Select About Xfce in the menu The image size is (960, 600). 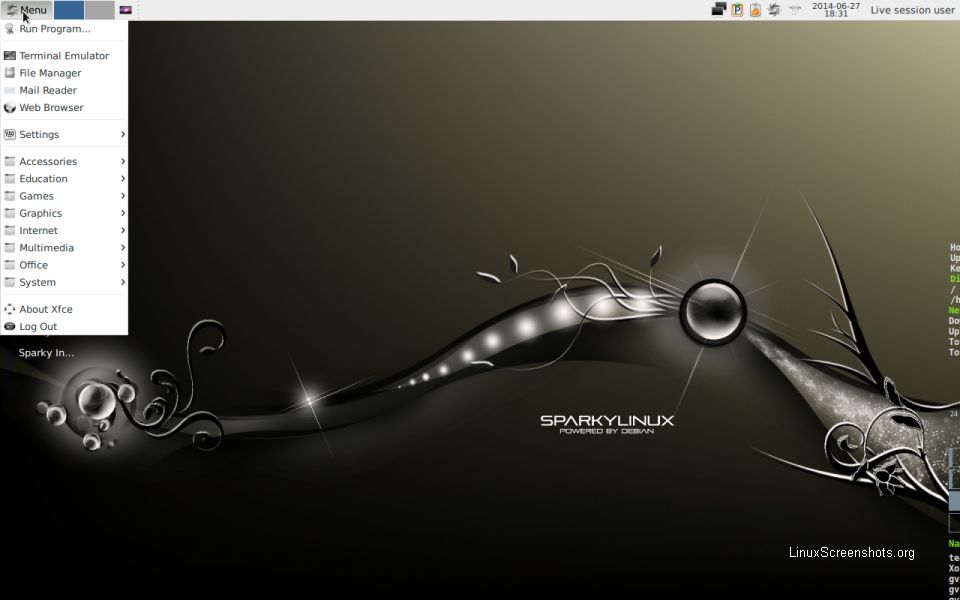coord(64,309)
